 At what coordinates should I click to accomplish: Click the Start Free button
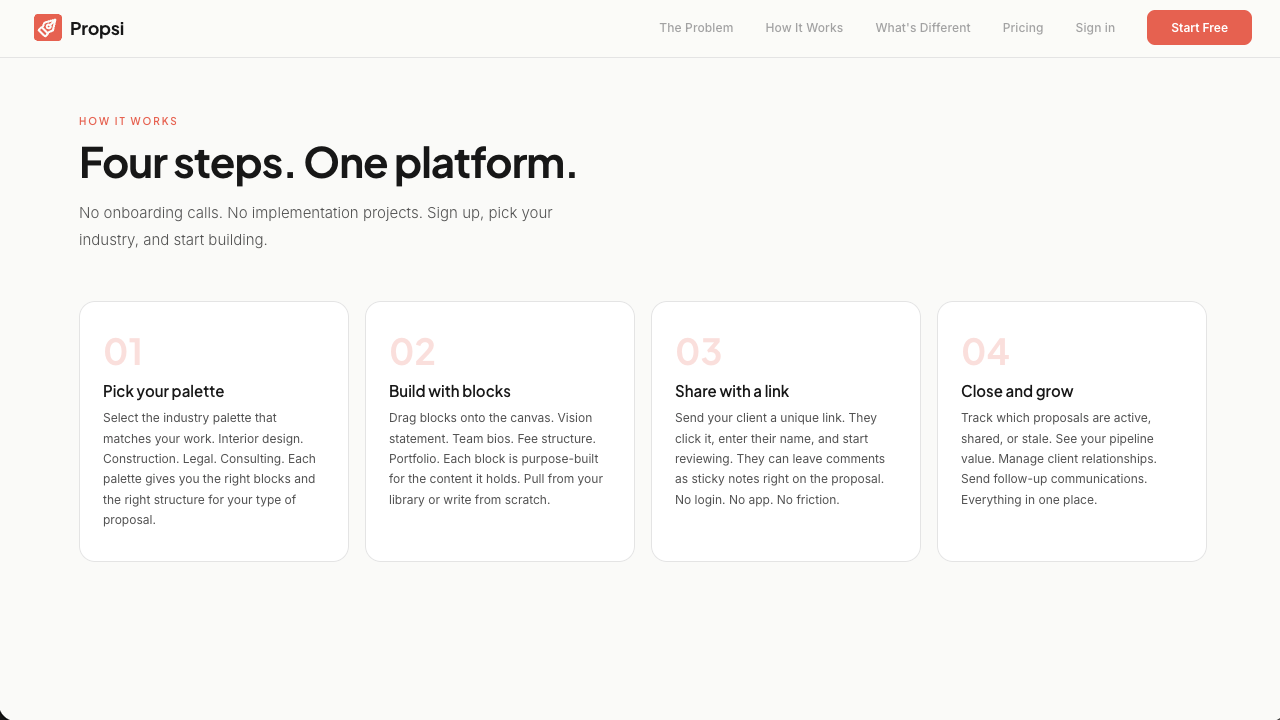tap(1199, 28)
